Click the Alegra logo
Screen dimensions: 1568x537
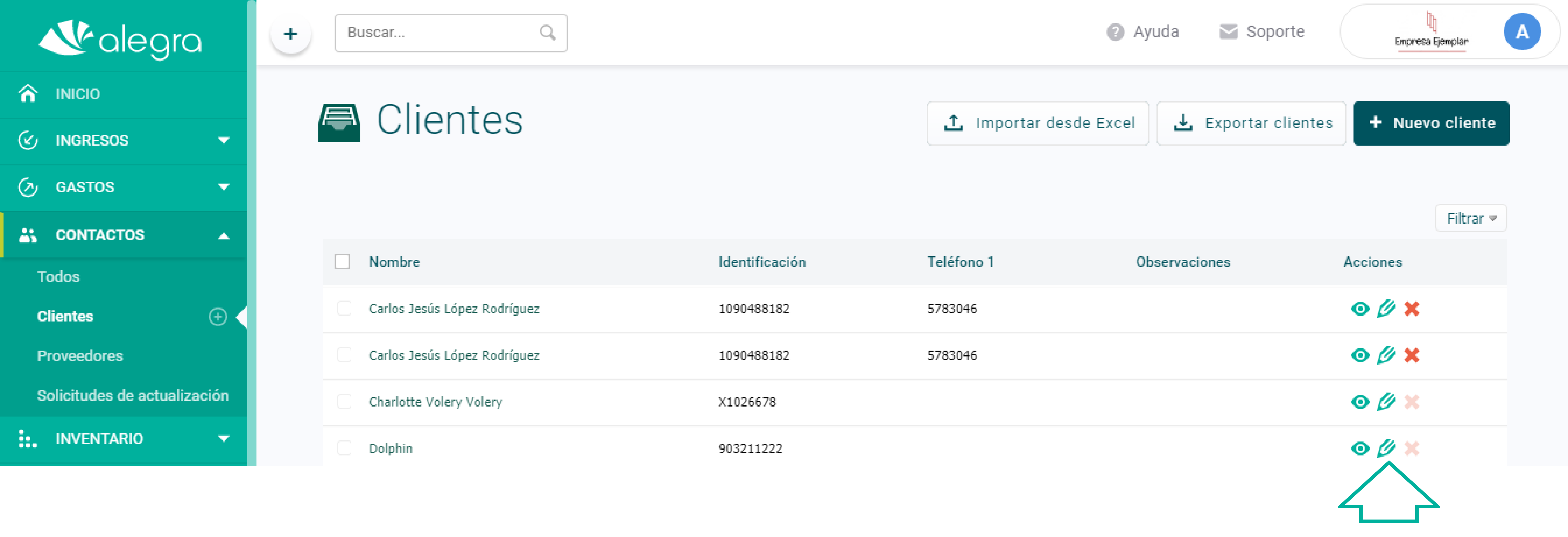click(x=120, y=40)
